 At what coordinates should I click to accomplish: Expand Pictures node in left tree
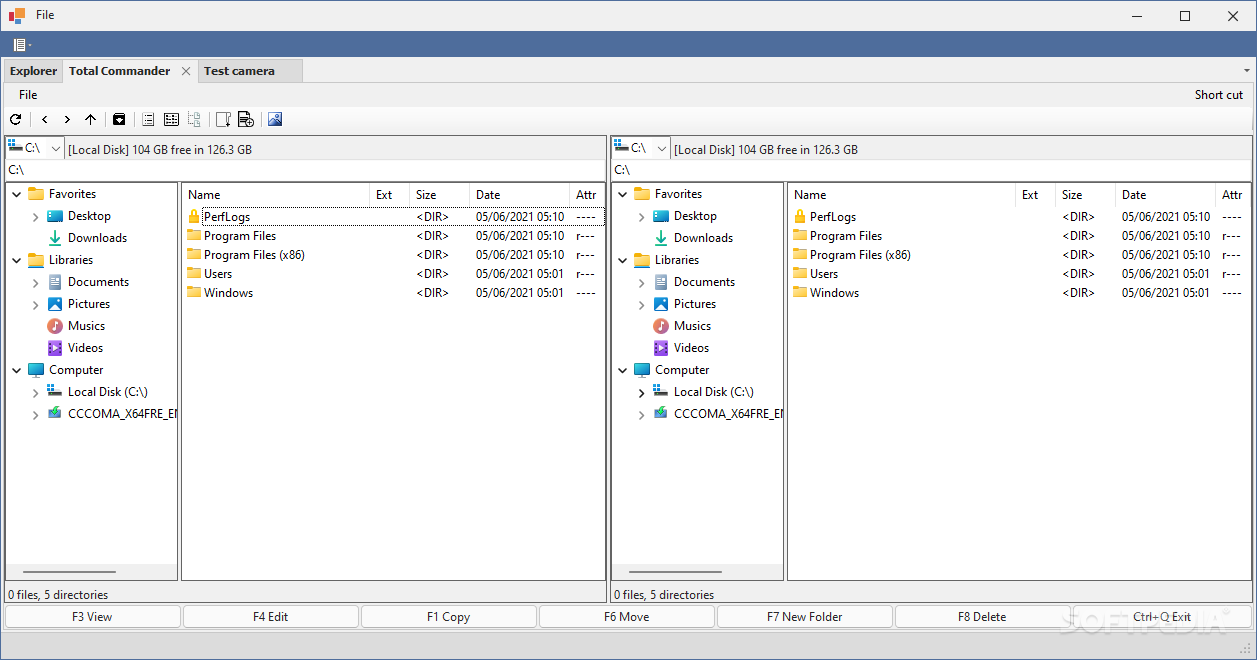(36, 304)
